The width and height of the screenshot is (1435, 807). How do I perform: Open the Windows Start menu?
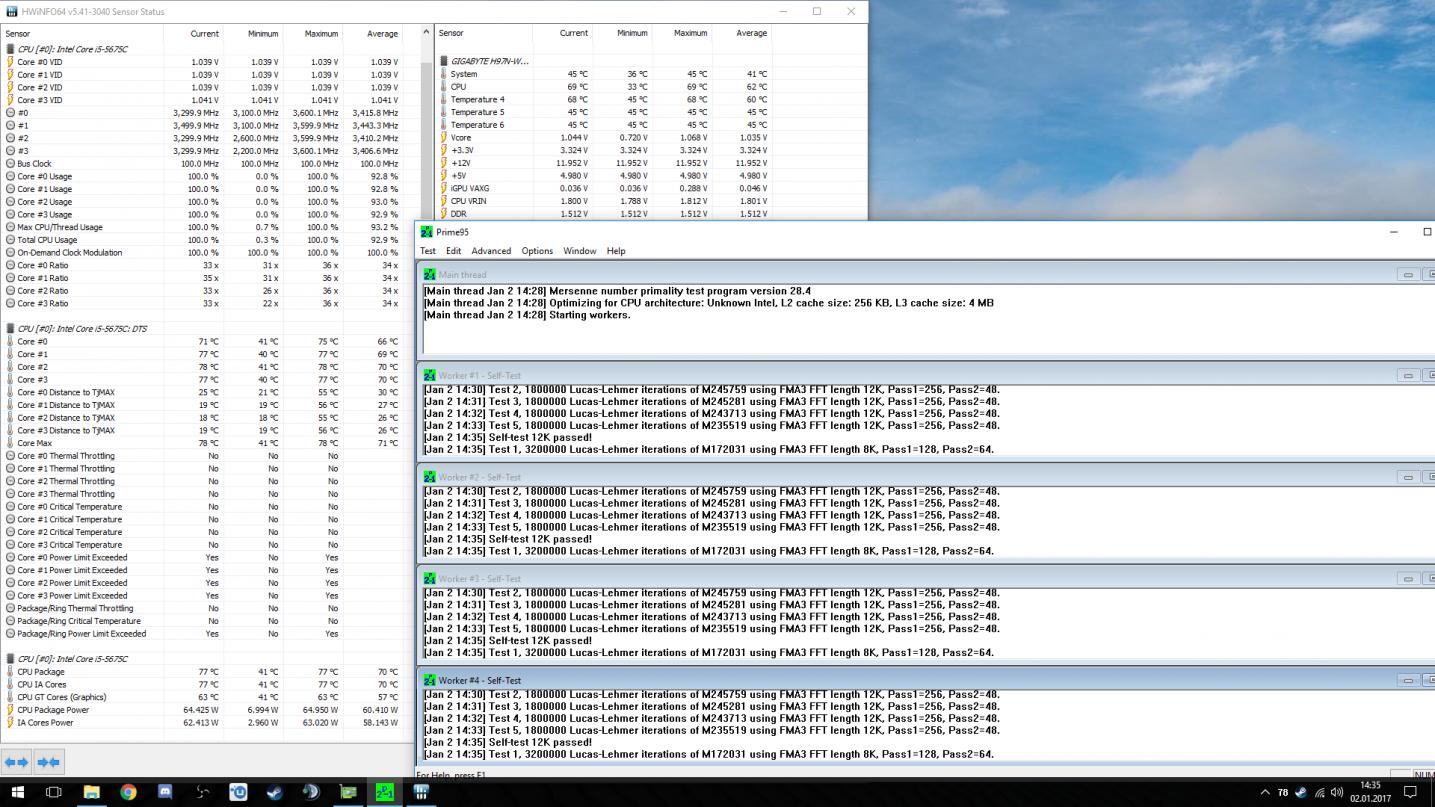coord(18,792)
